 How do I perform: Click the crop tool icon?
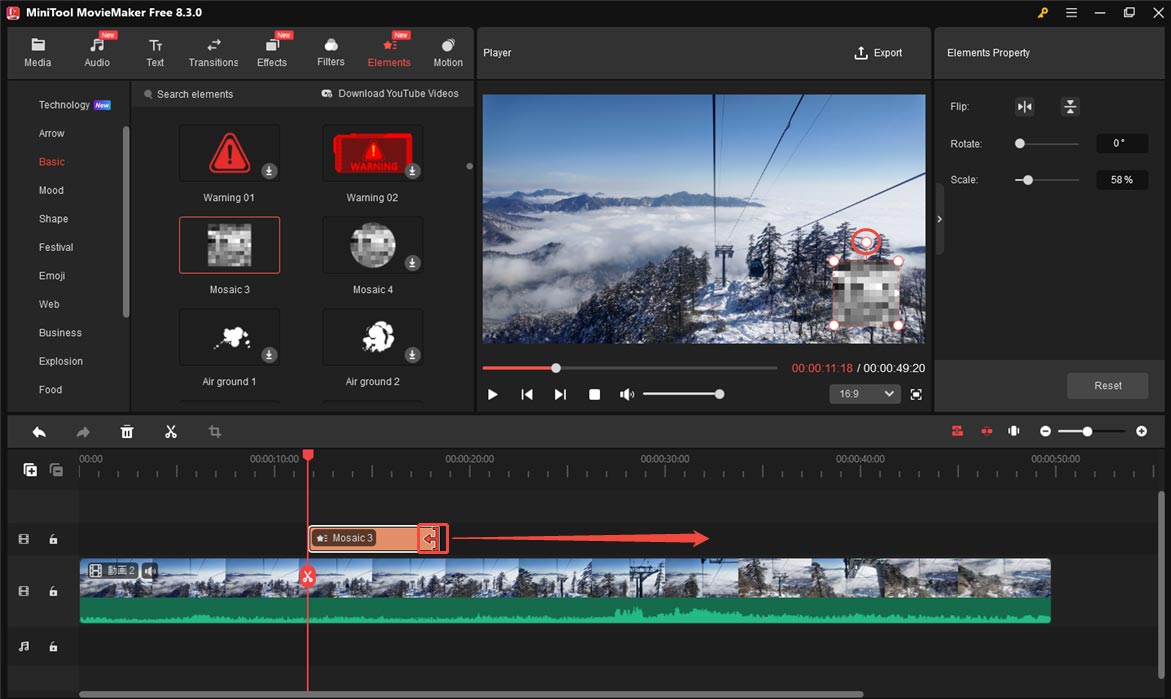(215, 432)
